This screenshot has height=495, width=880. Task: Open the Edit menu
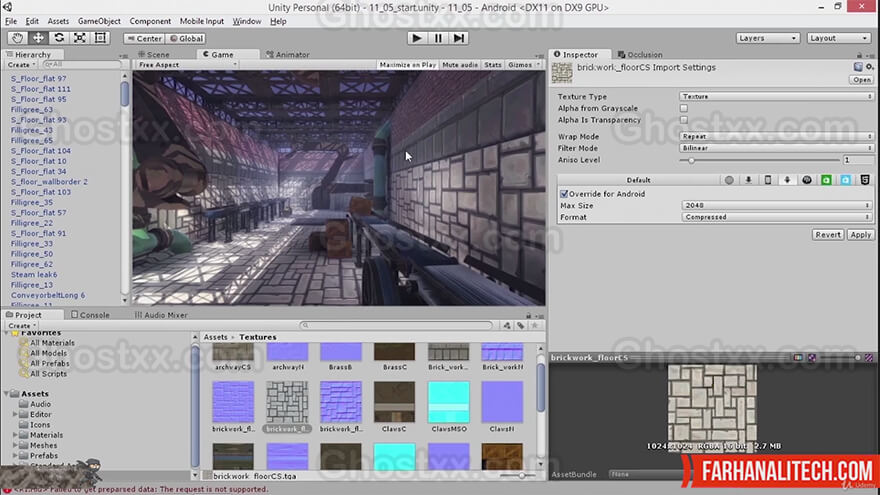click(32, 21)
